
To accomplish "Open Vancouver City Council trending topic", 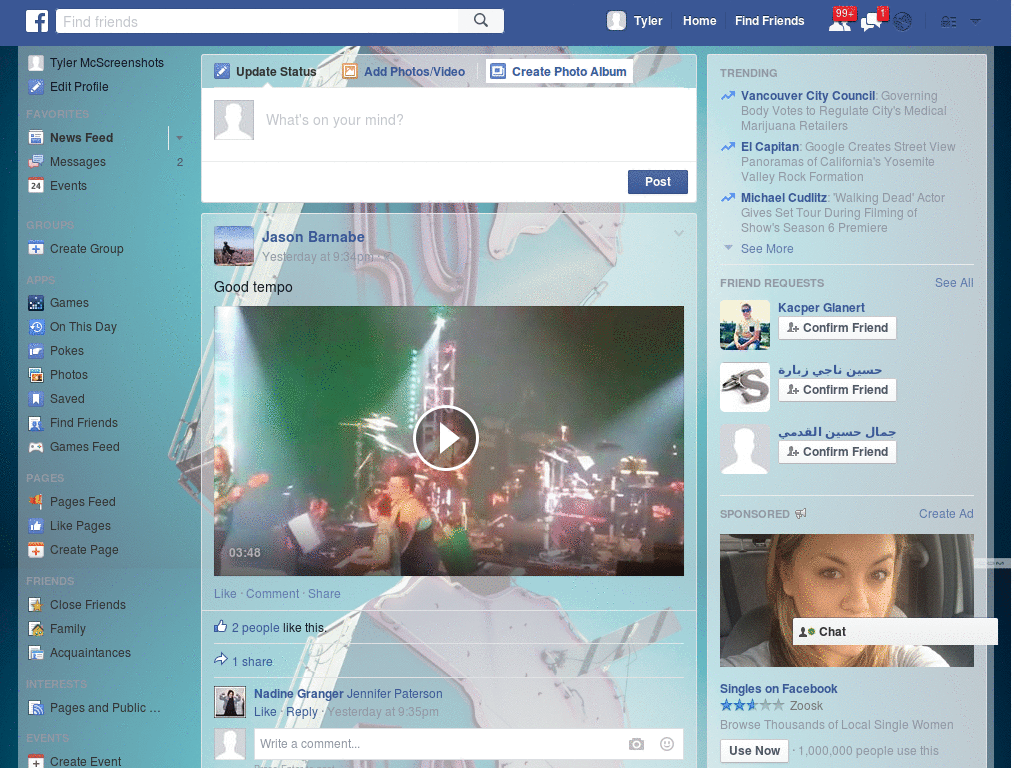I will [808, 96].
